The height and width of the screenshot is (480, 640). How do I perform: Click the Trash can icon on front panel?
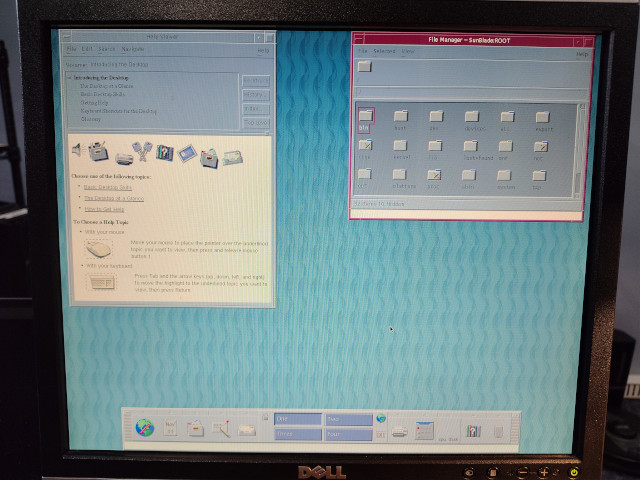pyautogui.click(x=498, y=429)
